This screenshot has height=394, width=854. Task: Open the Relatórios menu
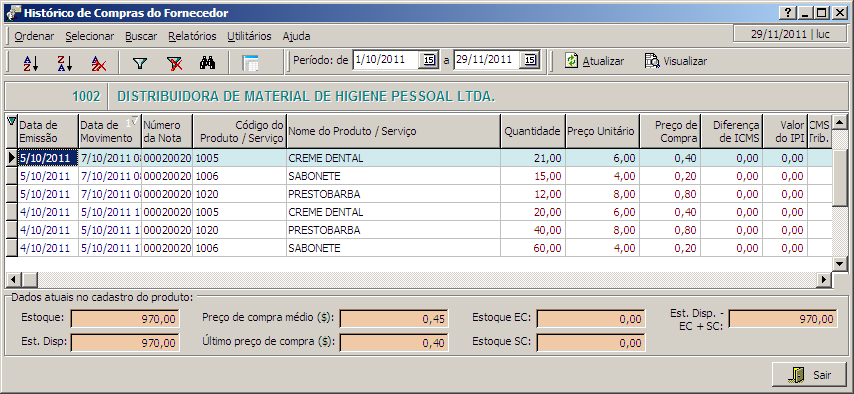coord(192,37)
